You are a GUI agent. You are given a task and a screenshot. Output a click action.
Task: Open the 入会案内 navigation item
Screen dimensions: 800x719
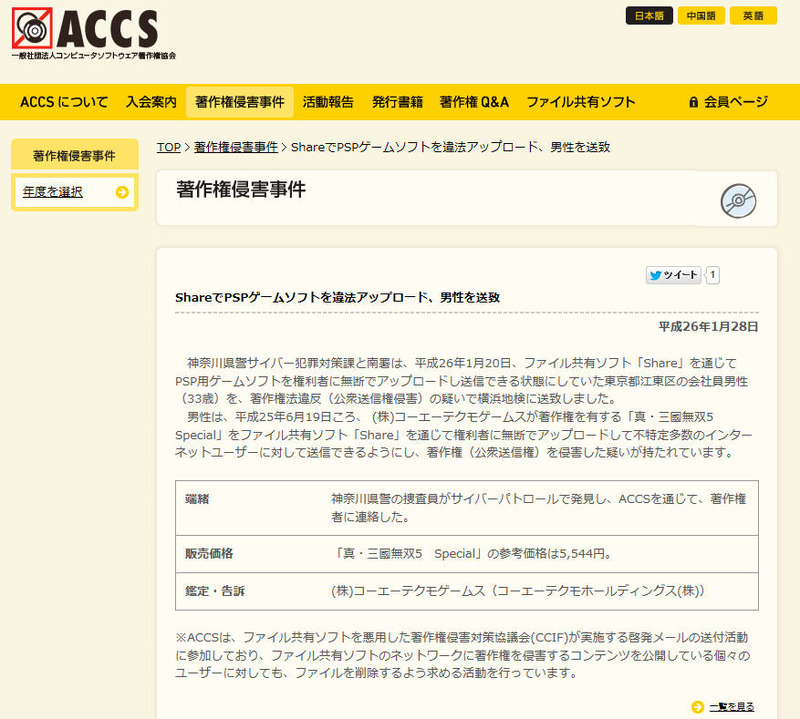(151, 102)
